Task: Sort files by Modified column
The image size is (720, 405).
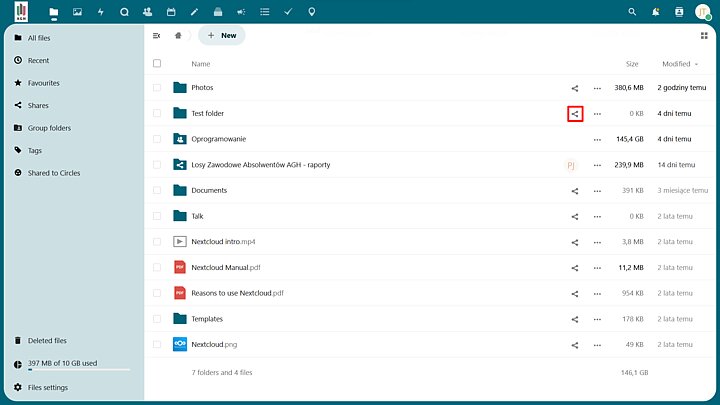Action: click(x=677, y=64)
